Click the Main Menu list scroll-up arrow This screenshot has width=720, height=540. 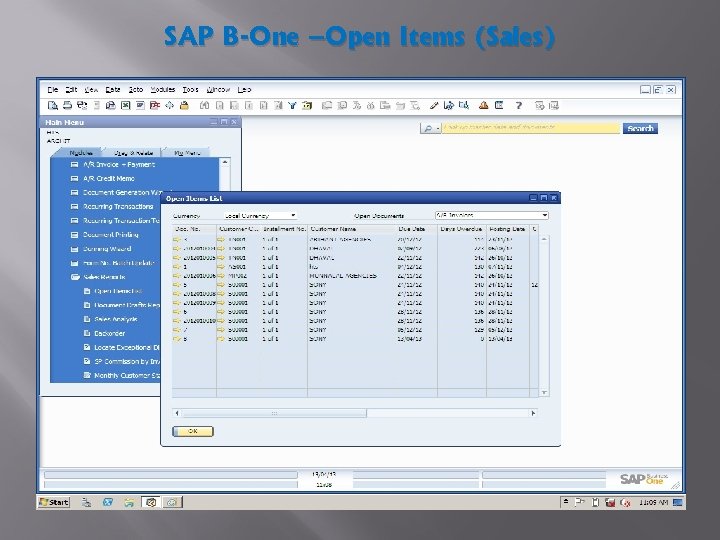pos(225,163)
